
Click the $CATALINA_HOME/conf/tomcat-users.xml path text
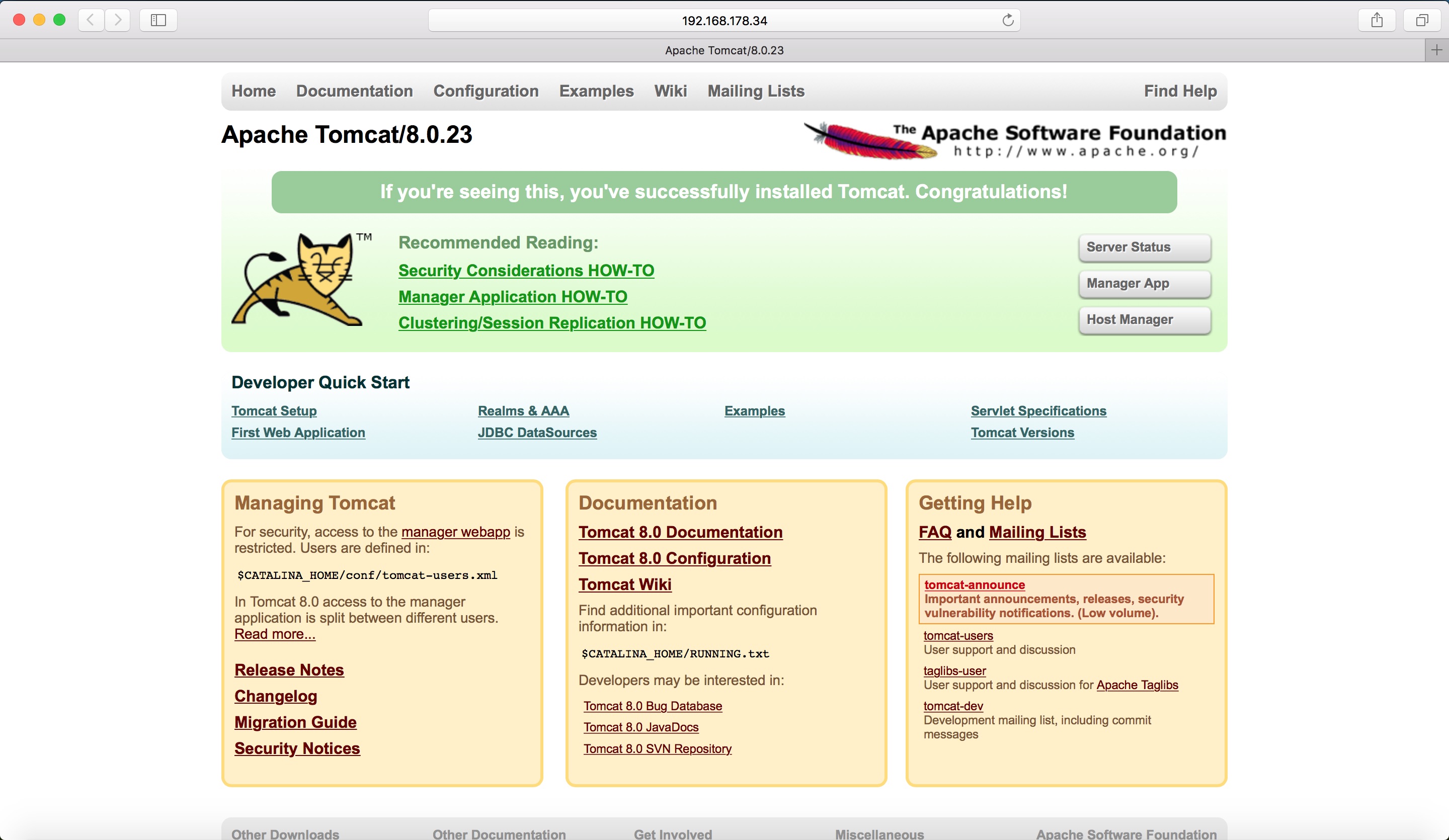coord(367,575)
